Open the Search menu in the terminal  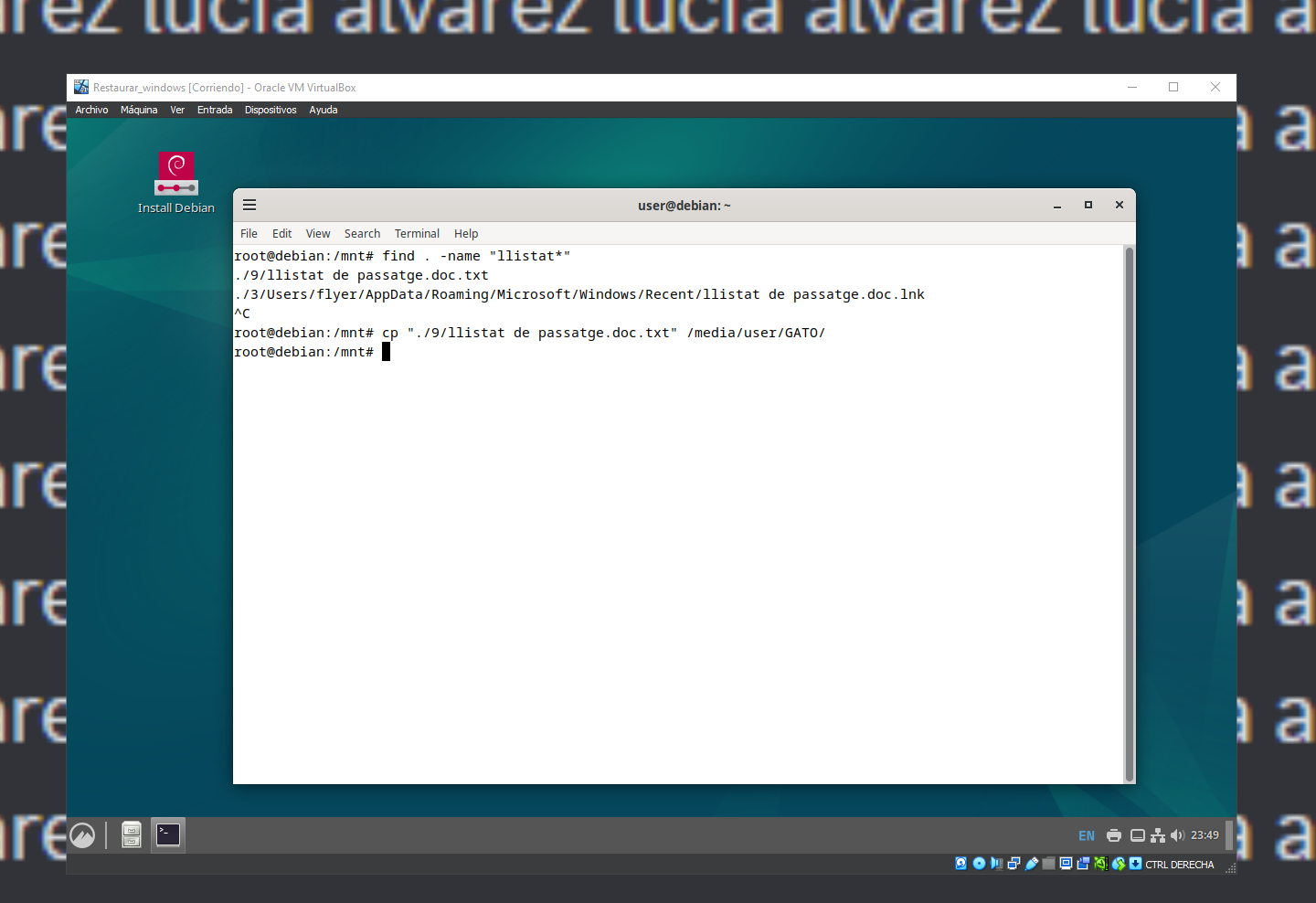(362, 233)
